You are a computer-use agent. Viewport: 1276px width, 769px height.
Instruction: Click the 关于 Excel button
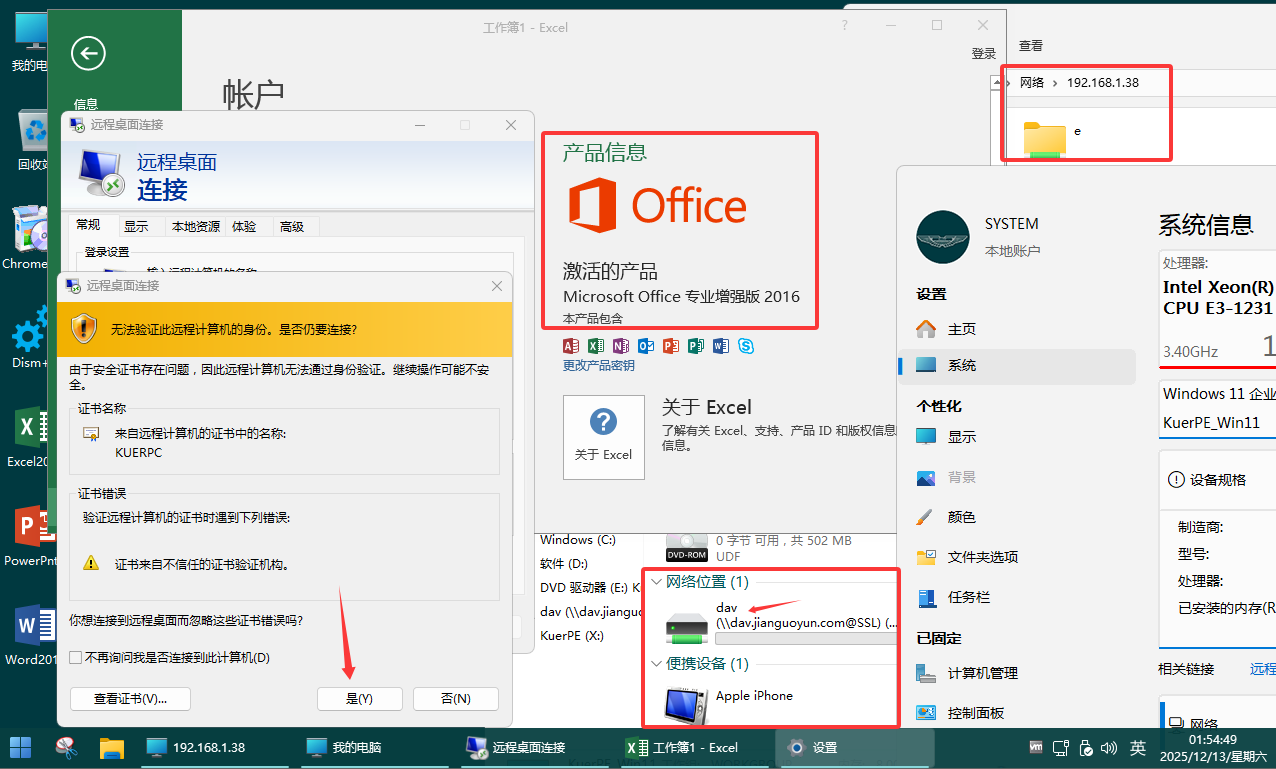tap(603, 437)
